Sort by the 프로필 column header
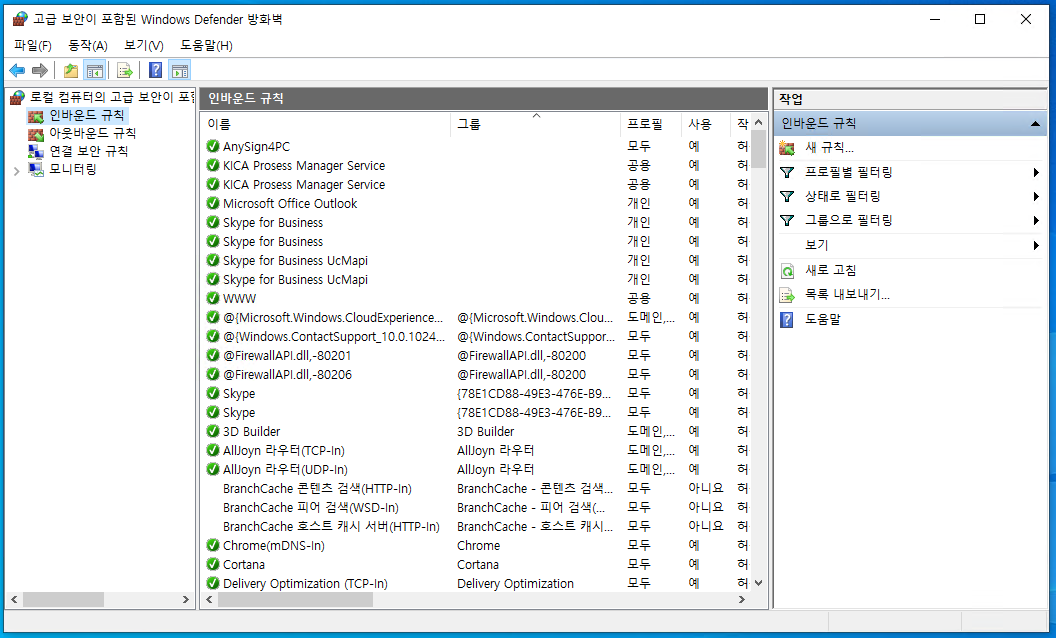 point(651,124)
